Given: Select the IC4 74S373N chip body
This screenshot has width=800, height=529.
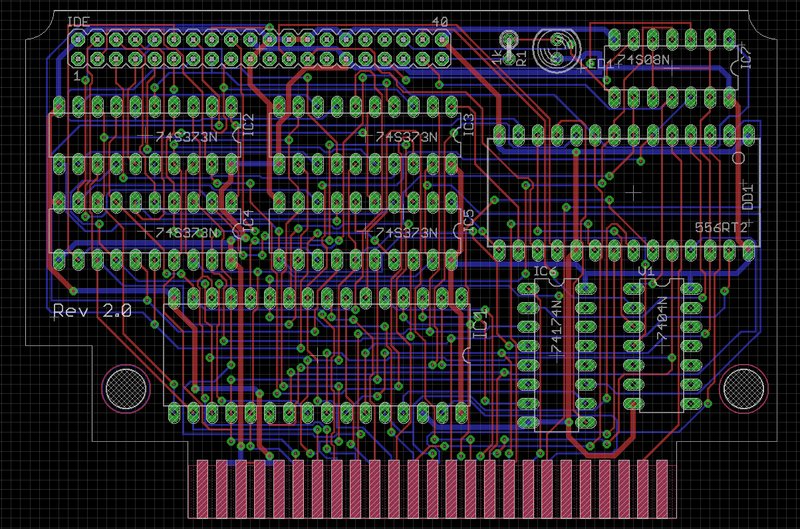Looking at the screenshot, I should 144,231.
